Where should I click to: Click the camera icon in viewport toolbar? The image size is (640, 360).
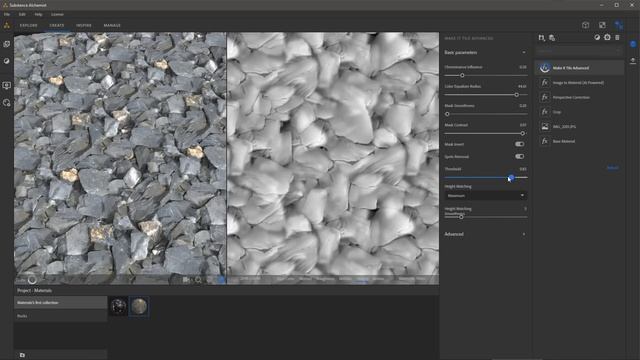tap(186, 280)
